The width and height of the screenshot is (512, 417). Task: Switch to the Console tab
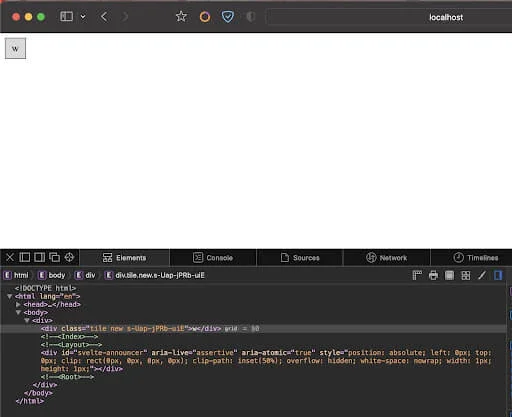point(213,258)
